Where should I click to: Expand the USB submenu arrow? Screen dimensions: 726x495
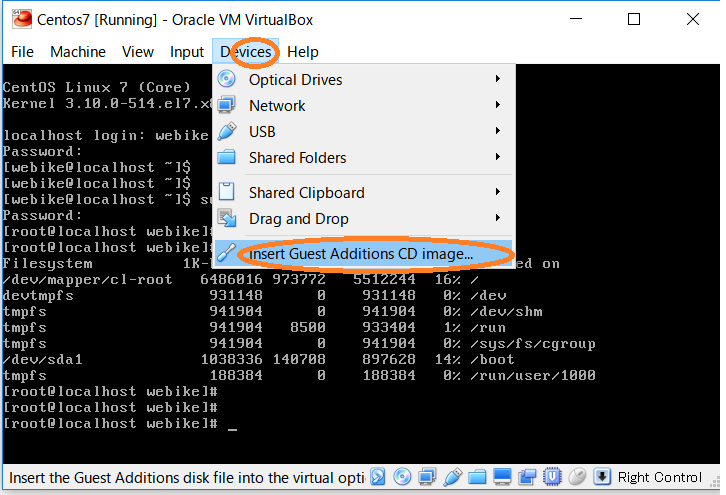coord(498,131)
